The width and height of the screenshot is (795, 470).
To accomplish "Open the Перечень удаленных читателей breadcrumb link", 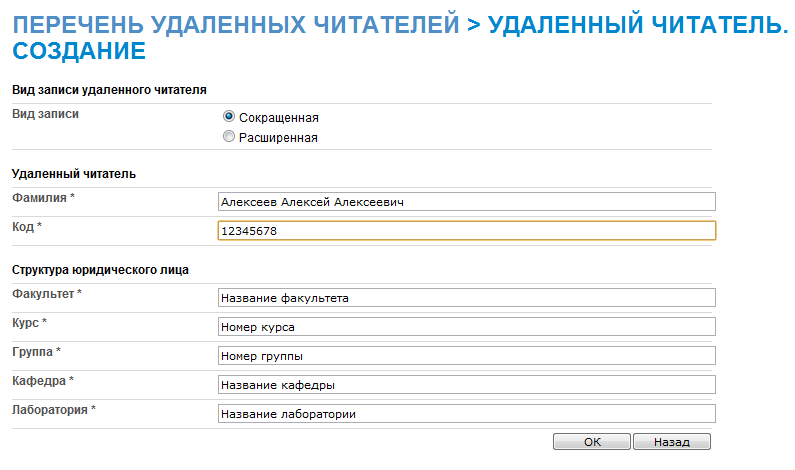I will [236, 25].
